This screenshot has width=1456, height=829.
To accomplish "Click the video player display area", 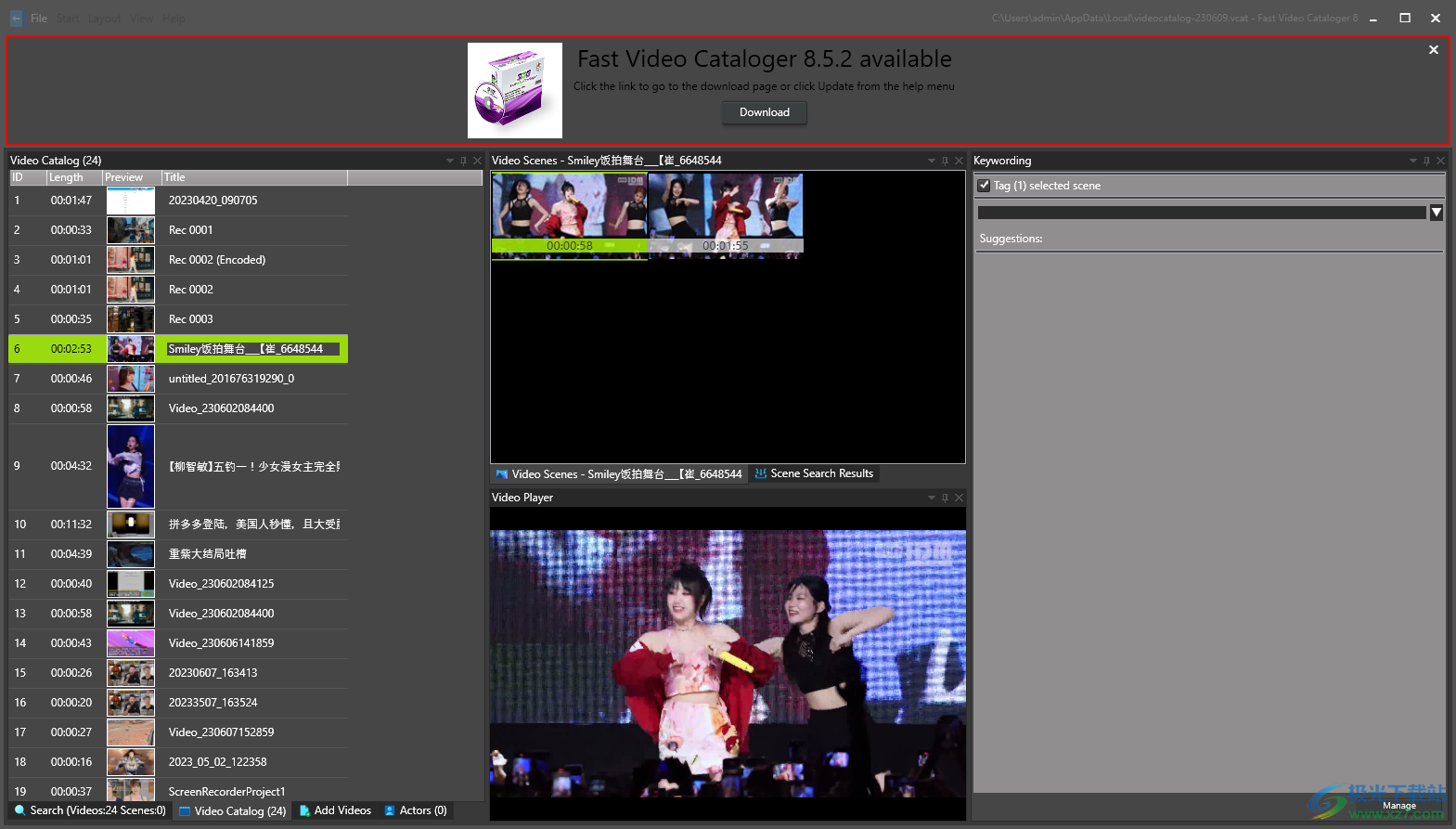I will point(728,664).
